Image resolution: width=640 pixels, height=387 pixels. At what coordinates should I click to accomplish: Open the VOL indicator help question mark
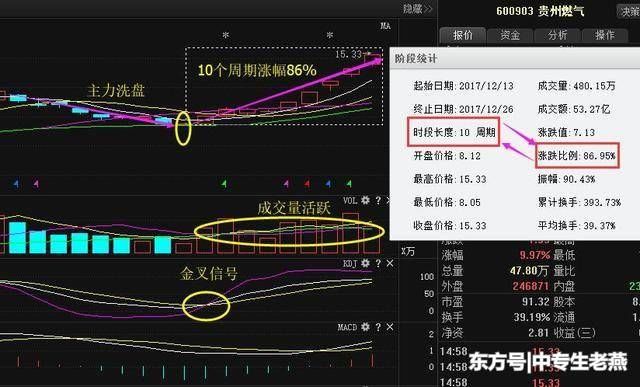pyautogui.click(x=378, y=200)
